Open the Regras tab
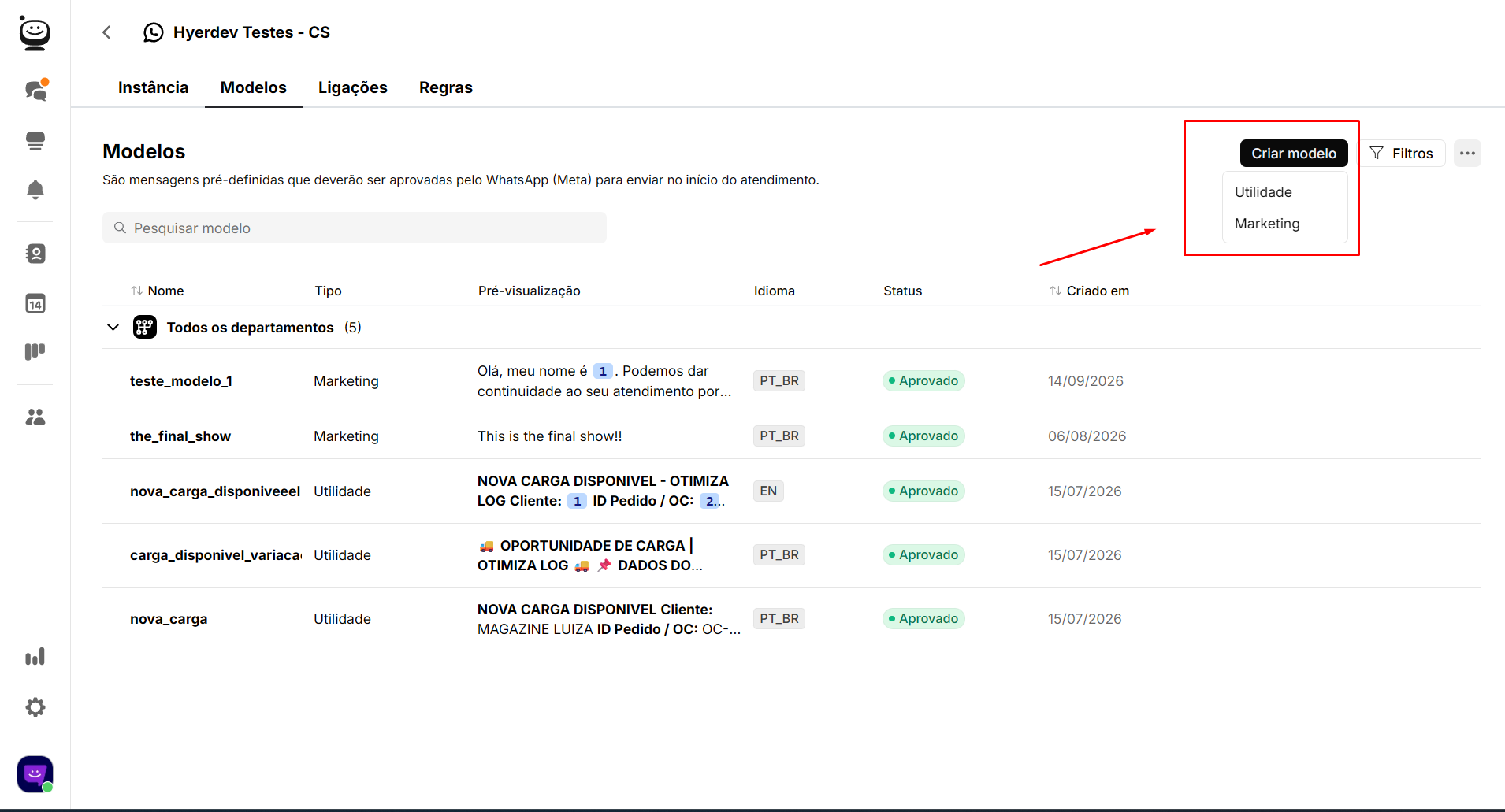Viewport: 1505px width, 812px height. click(446, 87)
